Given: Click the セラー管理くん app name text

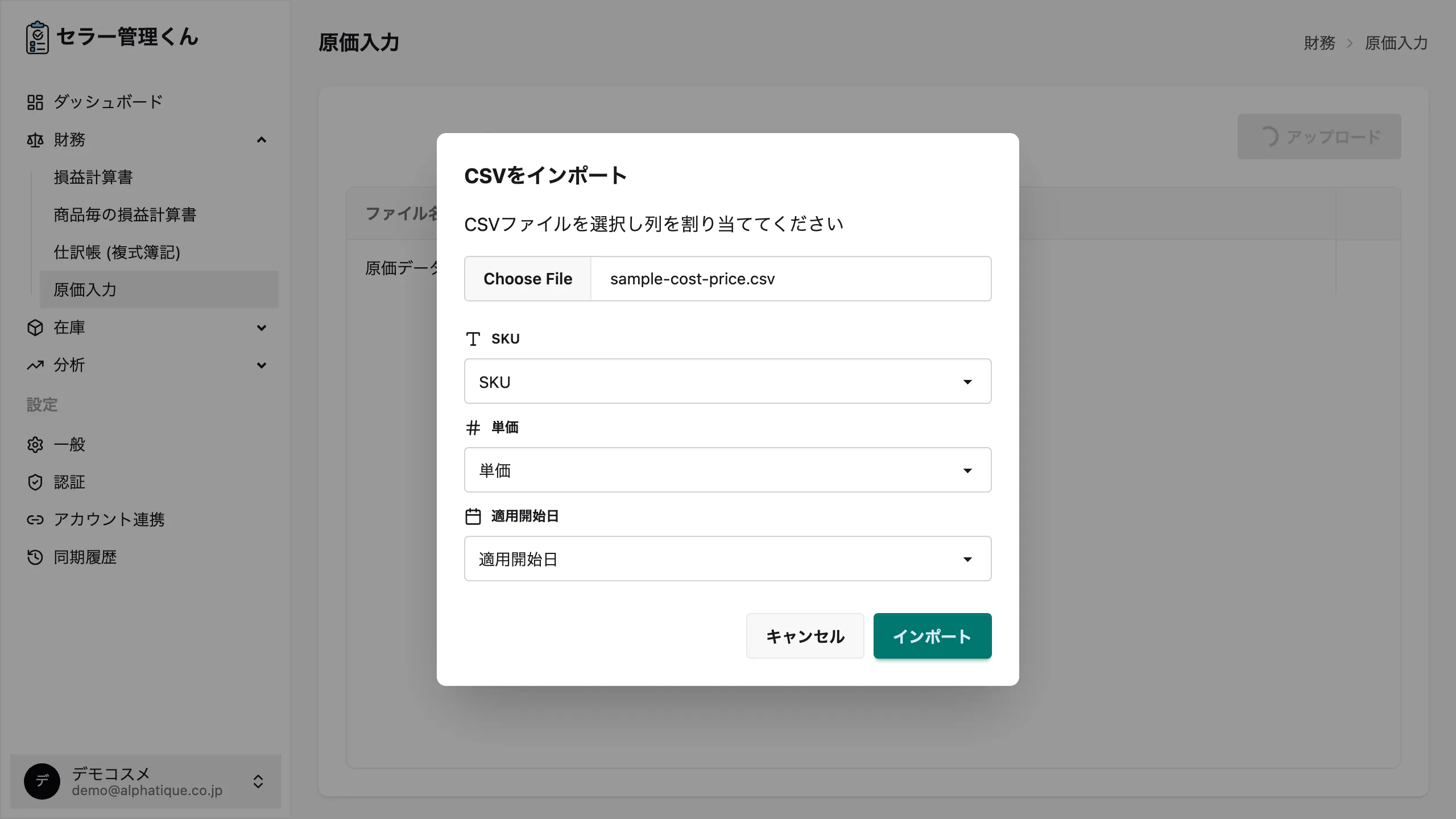Looking at the screenshot, I should [x=127, y=37].
